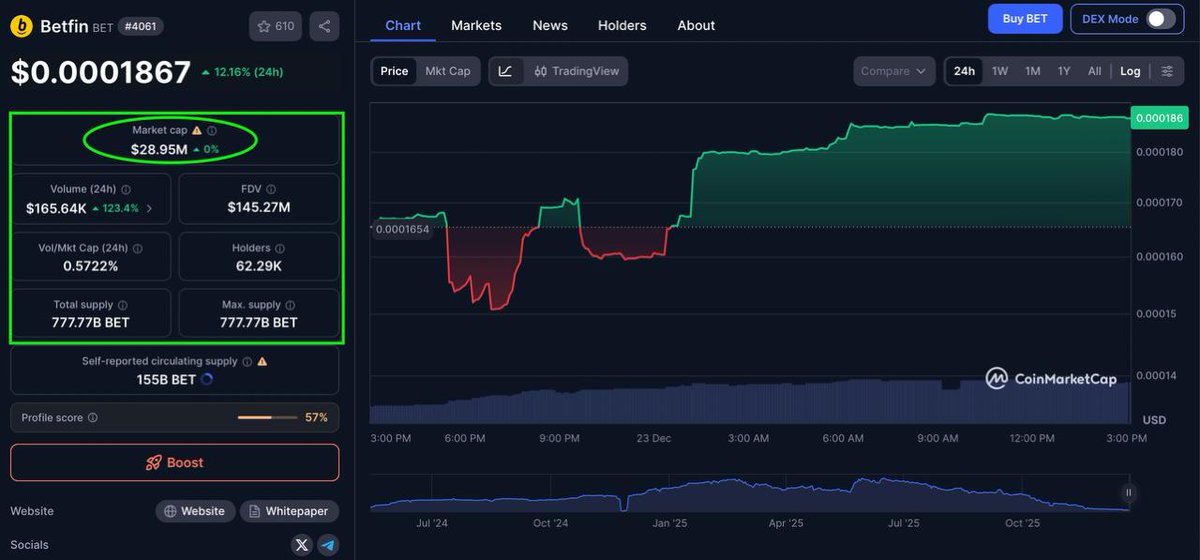Select All time range
Viewport: 1200px width, 560px height.
point(1095,71)
